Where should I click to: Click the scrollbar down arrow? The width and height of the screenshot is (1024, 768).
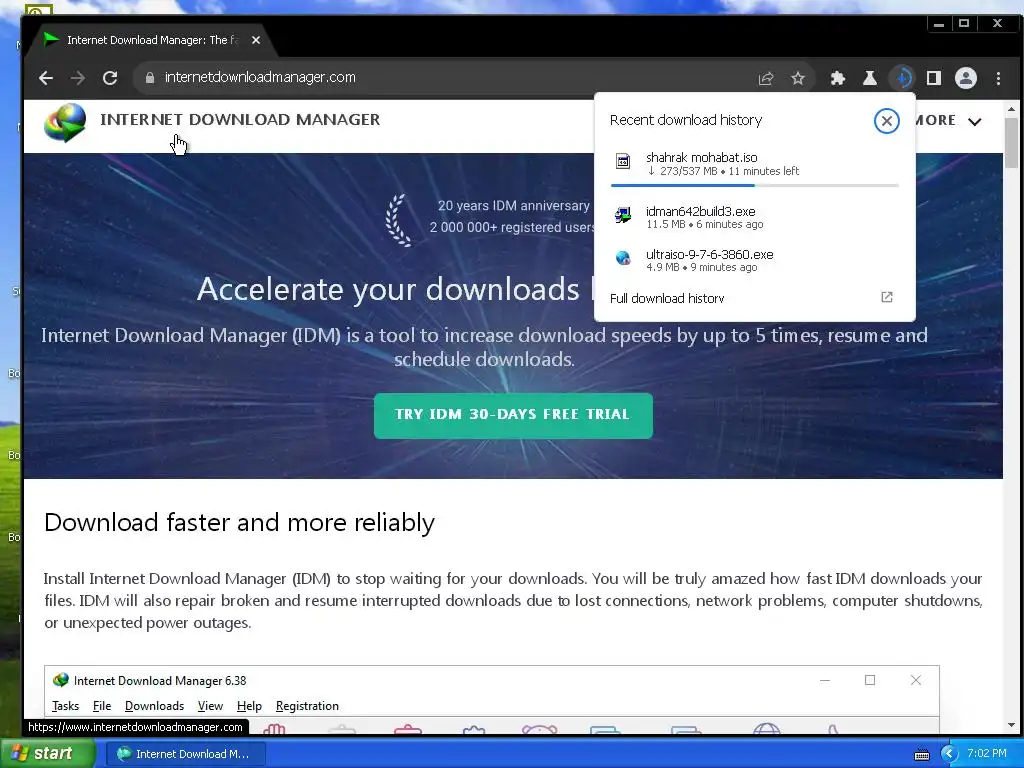point(1012,725)
